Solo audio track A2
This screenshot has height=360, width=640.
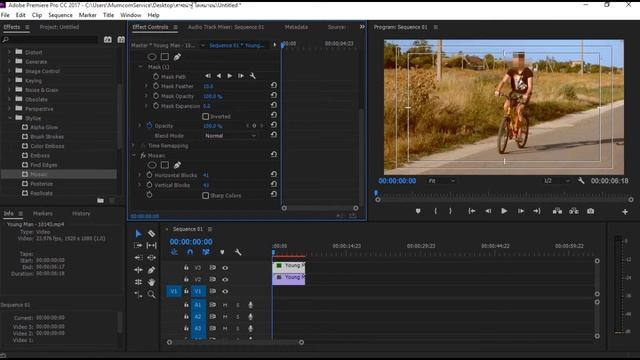(x=238, y=317)
